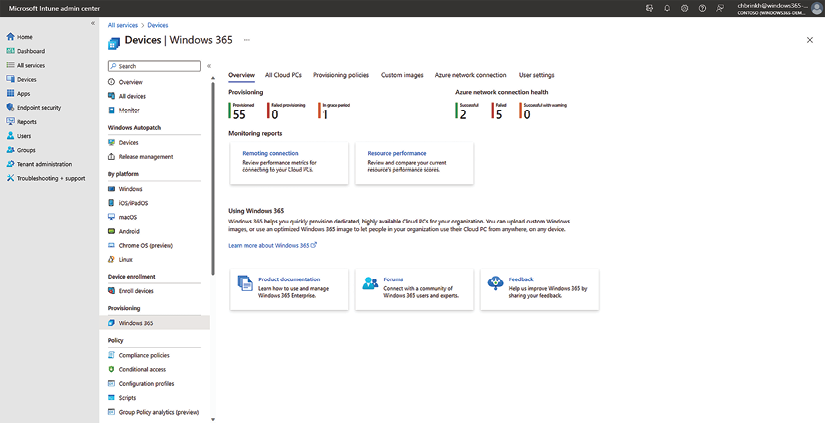Select the macOS platform
Screen dimensions: 825x423
tap(123, 217)
